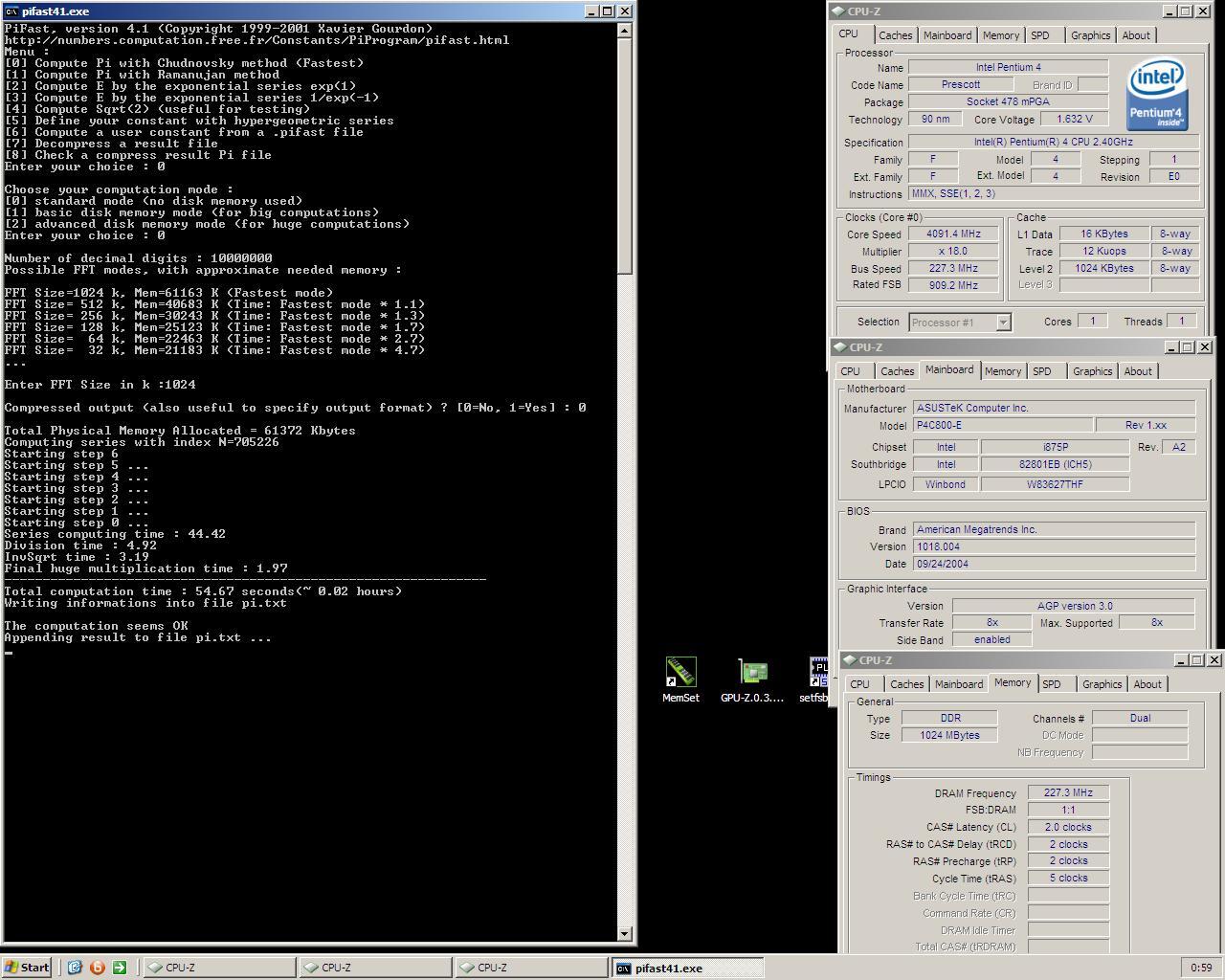1225x980 pixels.
Task: Click title icon of CPU-Z motherboard window
Action: (840, 347)
